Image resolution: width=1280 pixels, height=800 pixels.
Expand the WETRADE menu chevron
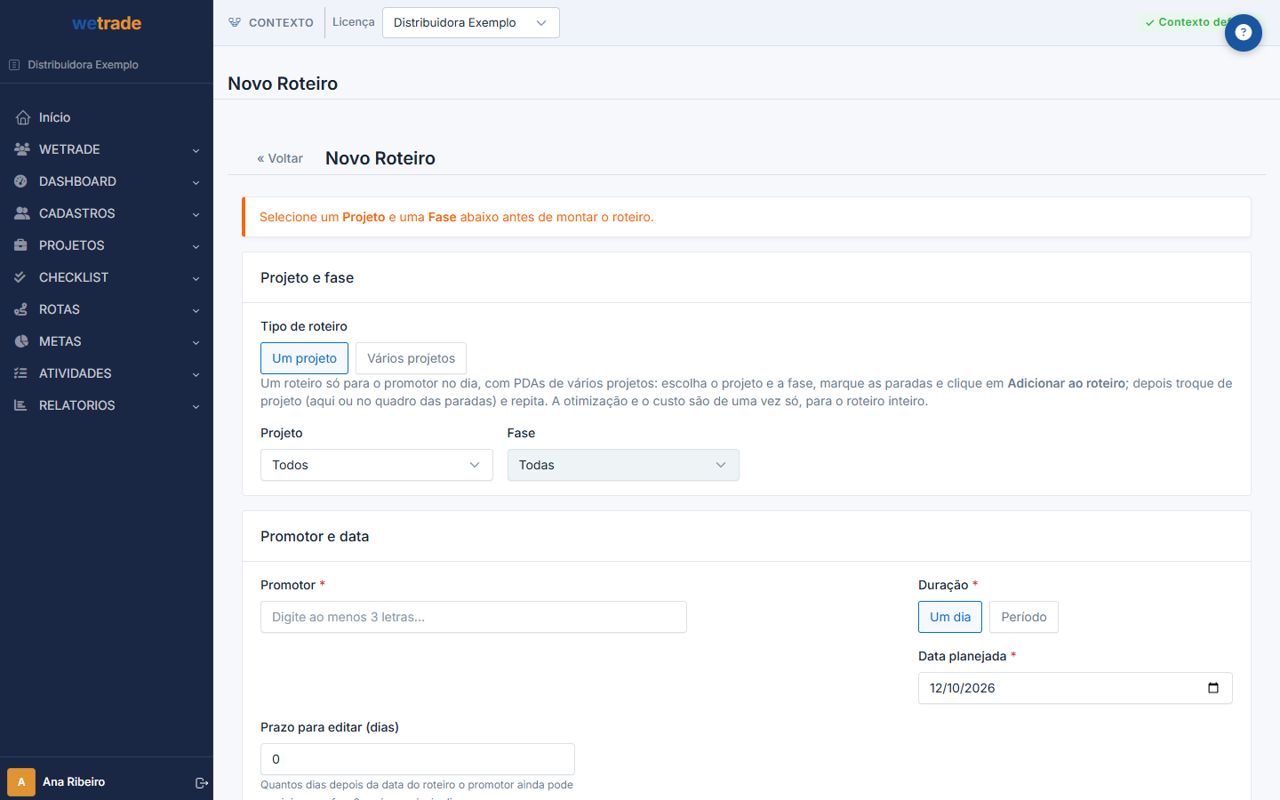pyautogui.click(x=196, y=150)
